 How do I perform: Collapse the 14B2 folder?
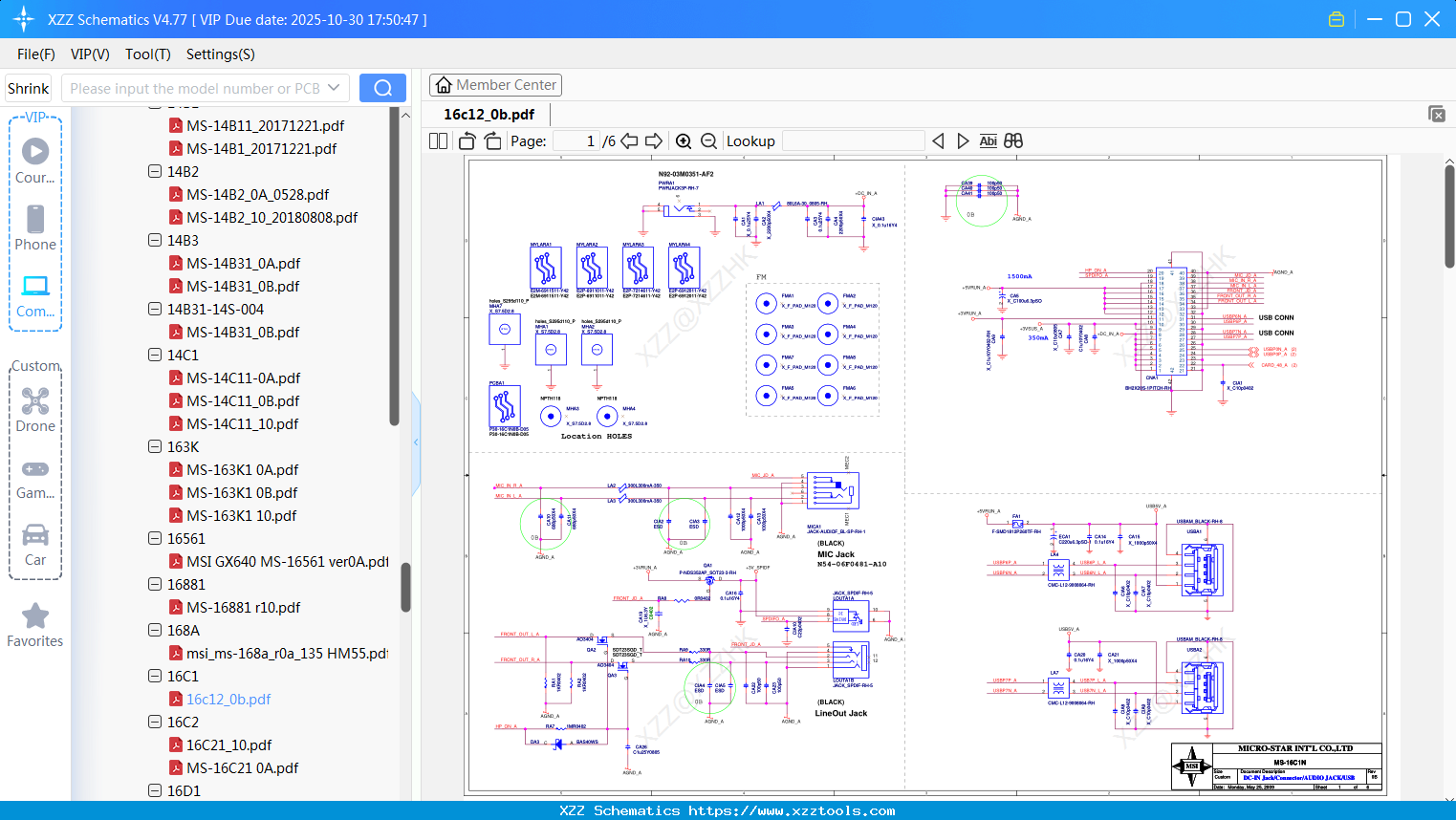coord(155,172)
